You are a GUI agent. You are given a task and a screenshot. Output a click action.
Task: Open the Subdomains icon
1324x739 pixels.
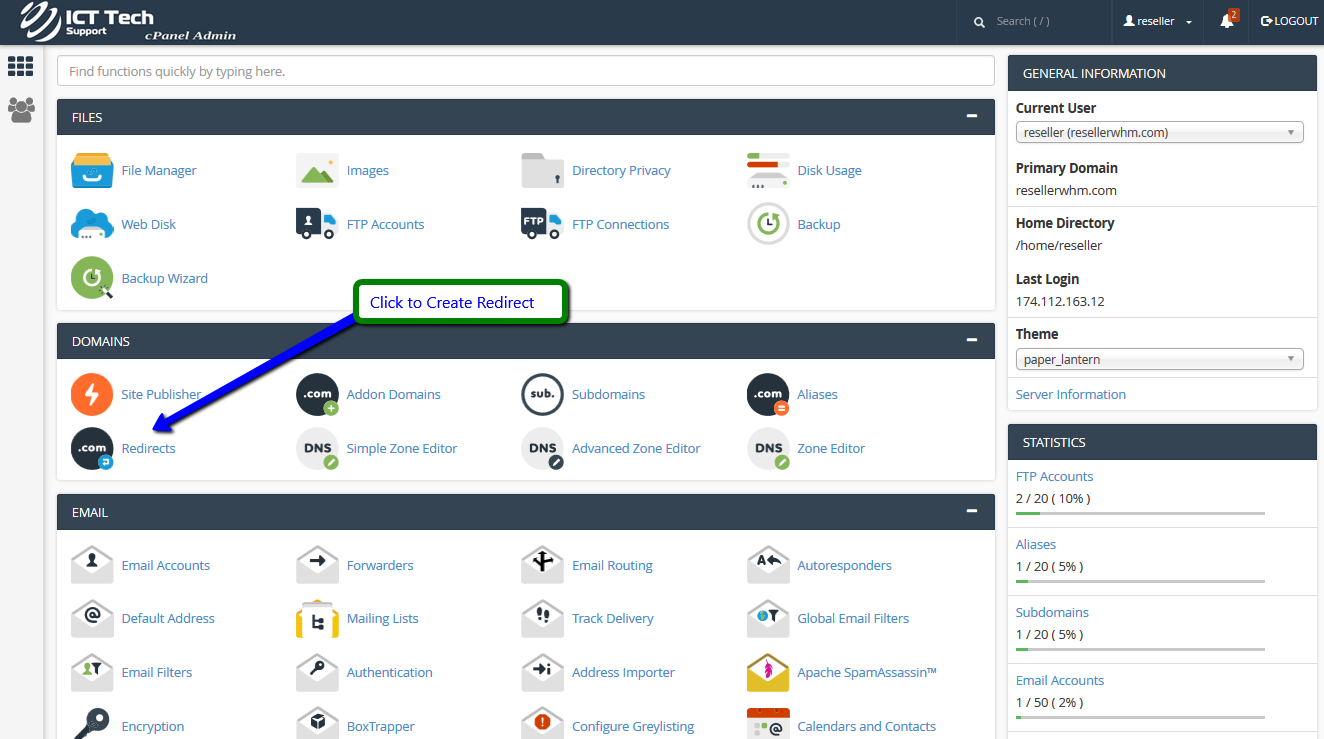click(543, 395)
